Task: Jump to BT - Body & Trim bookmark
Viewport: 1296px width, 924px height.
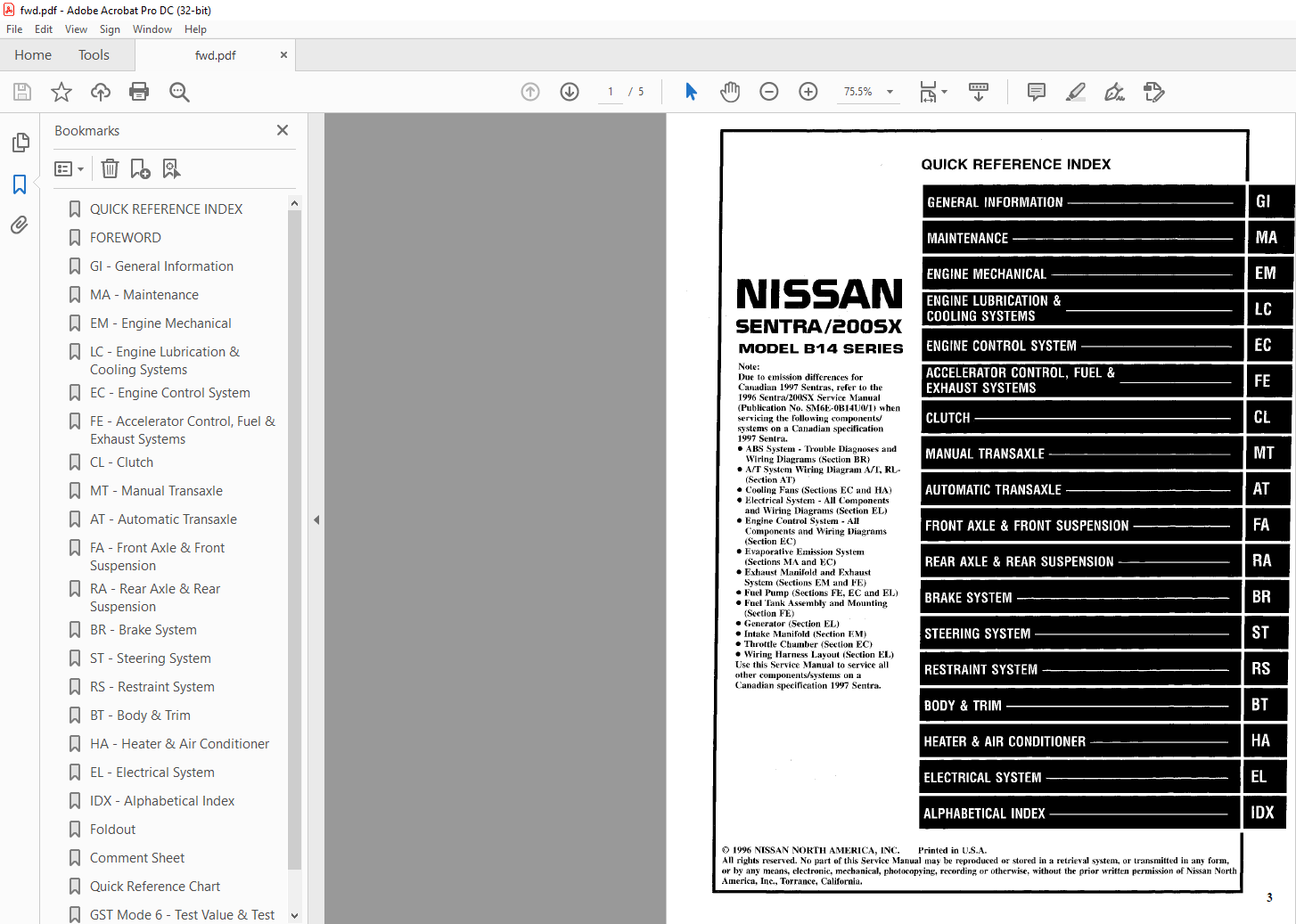Action: point(140,715)
